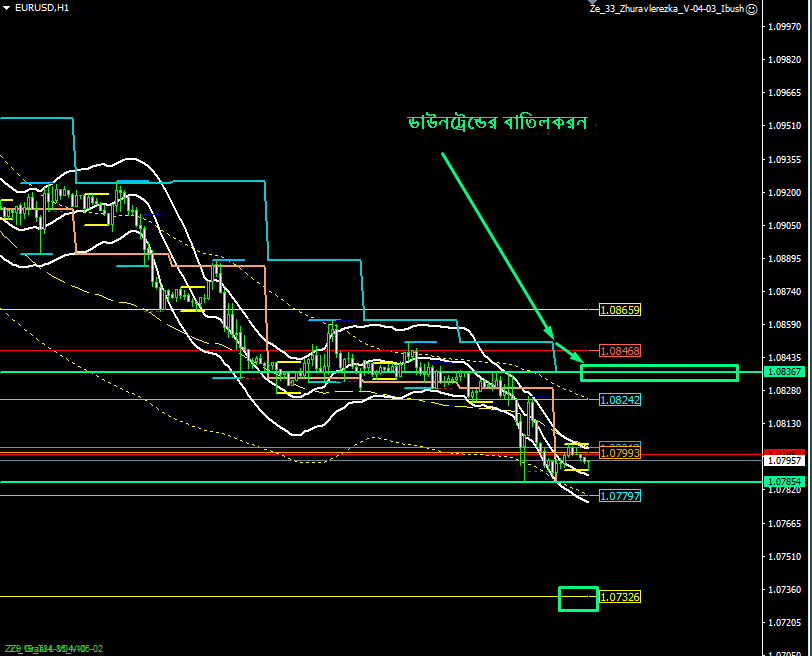
Task: Click the green 1.08367 price axis marker
Action: [784, 372]
